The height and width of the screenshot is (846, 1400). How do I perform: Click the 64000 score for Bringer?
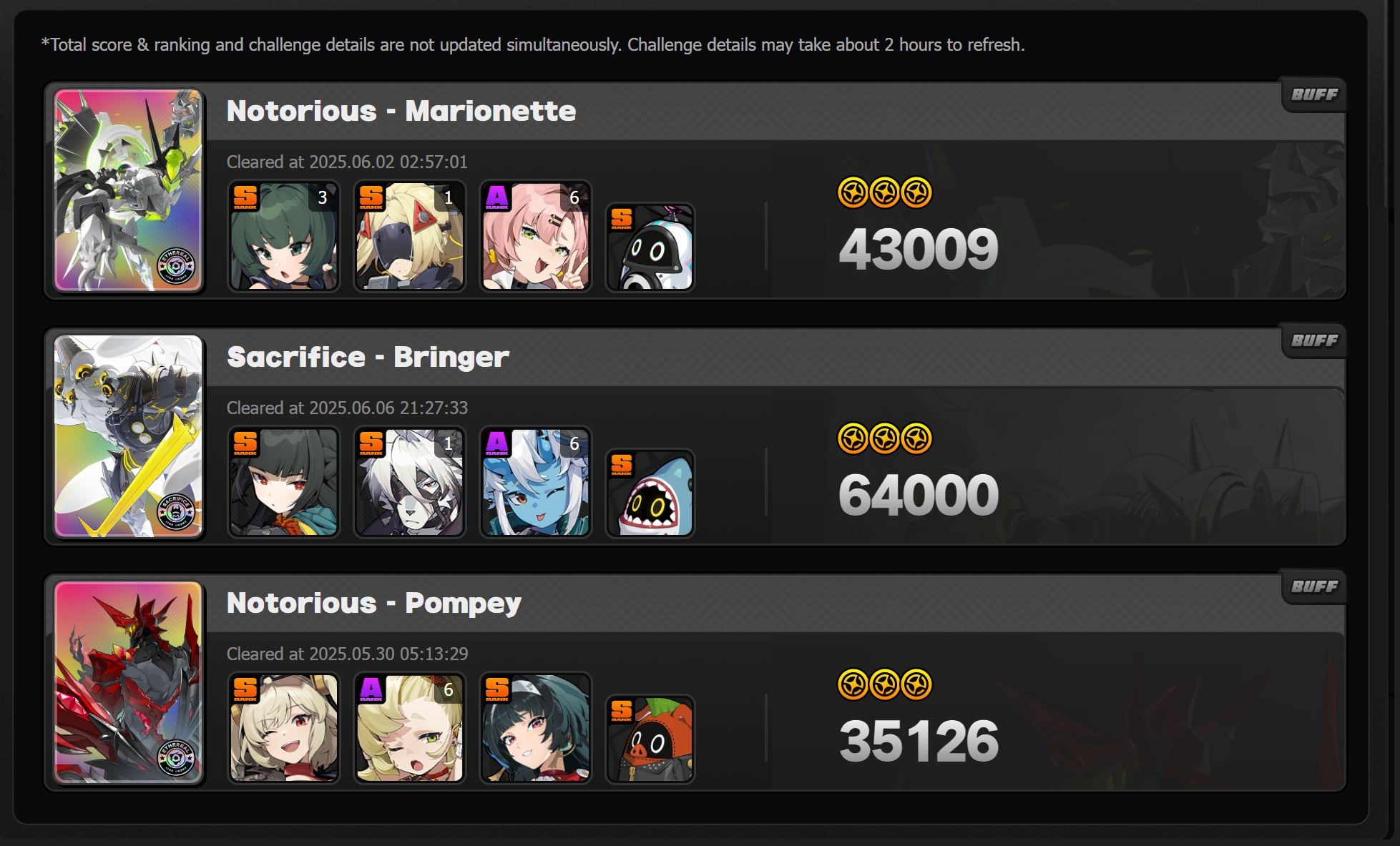point(919,495)
